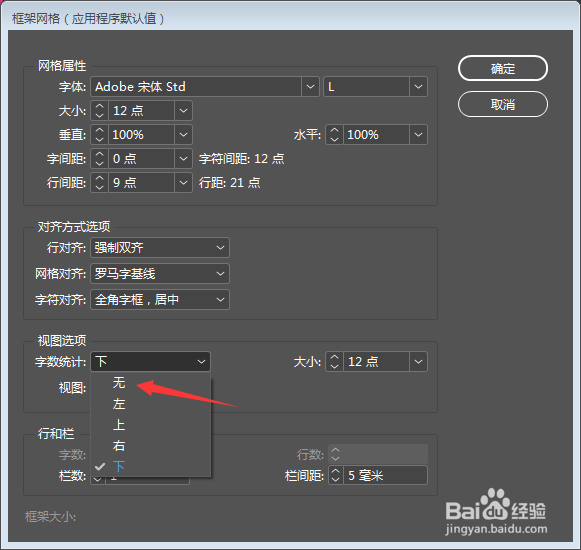Click the 12 点 size field in 网格属性

[141, 110]
